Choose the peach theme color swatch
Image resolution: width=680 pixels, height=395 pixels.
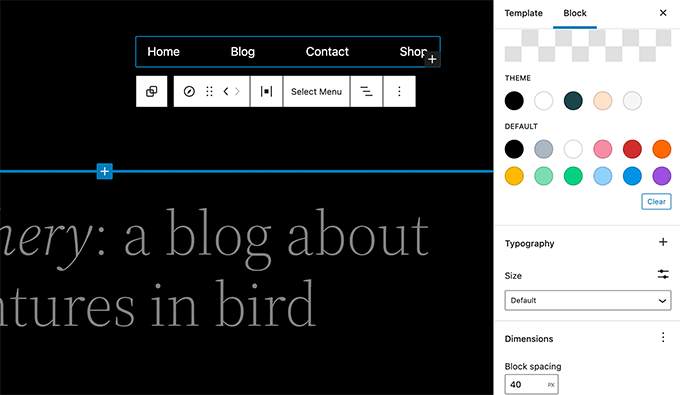tap(602, 101)
